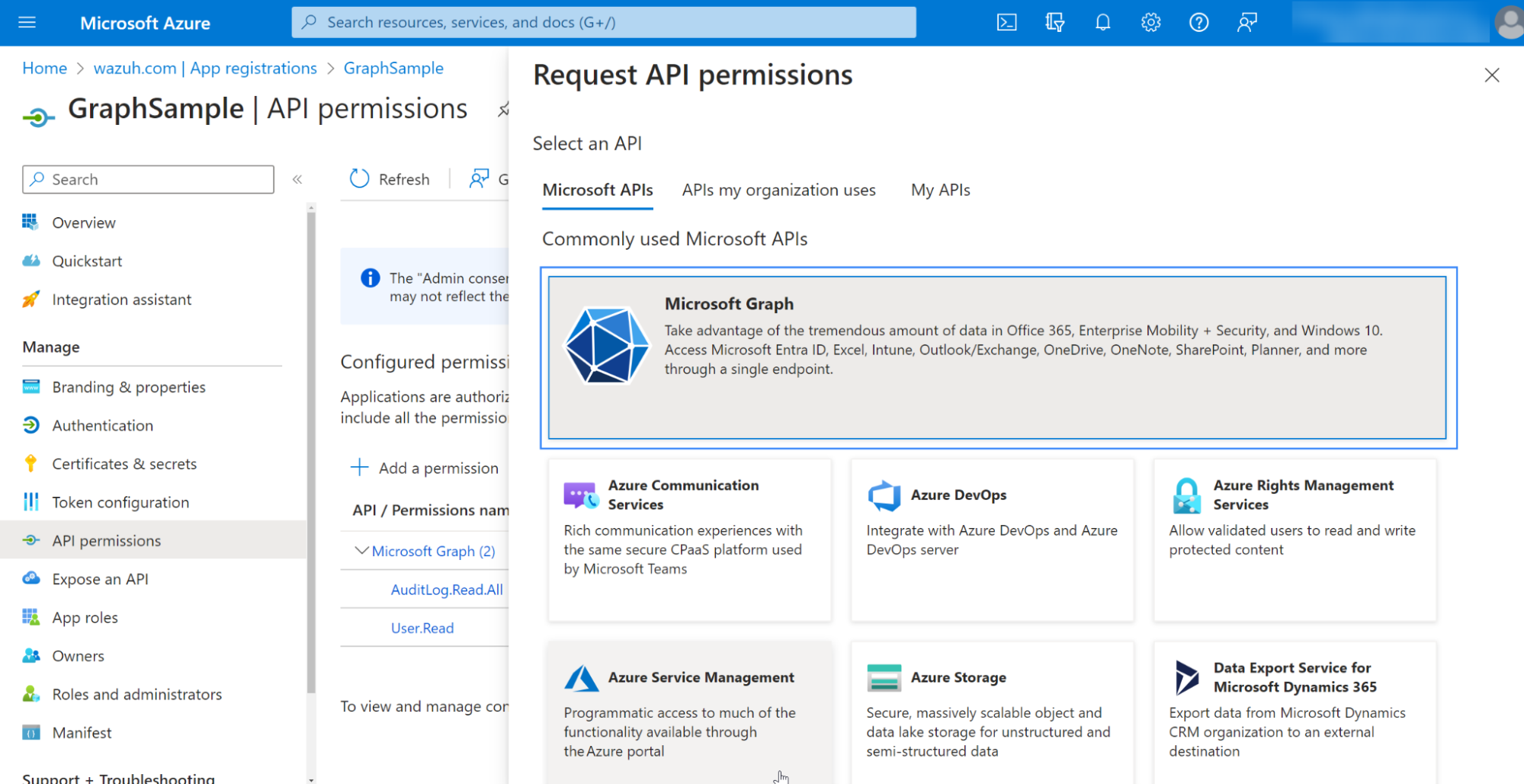Open the portal settings gear icon

coord(1150,23)
